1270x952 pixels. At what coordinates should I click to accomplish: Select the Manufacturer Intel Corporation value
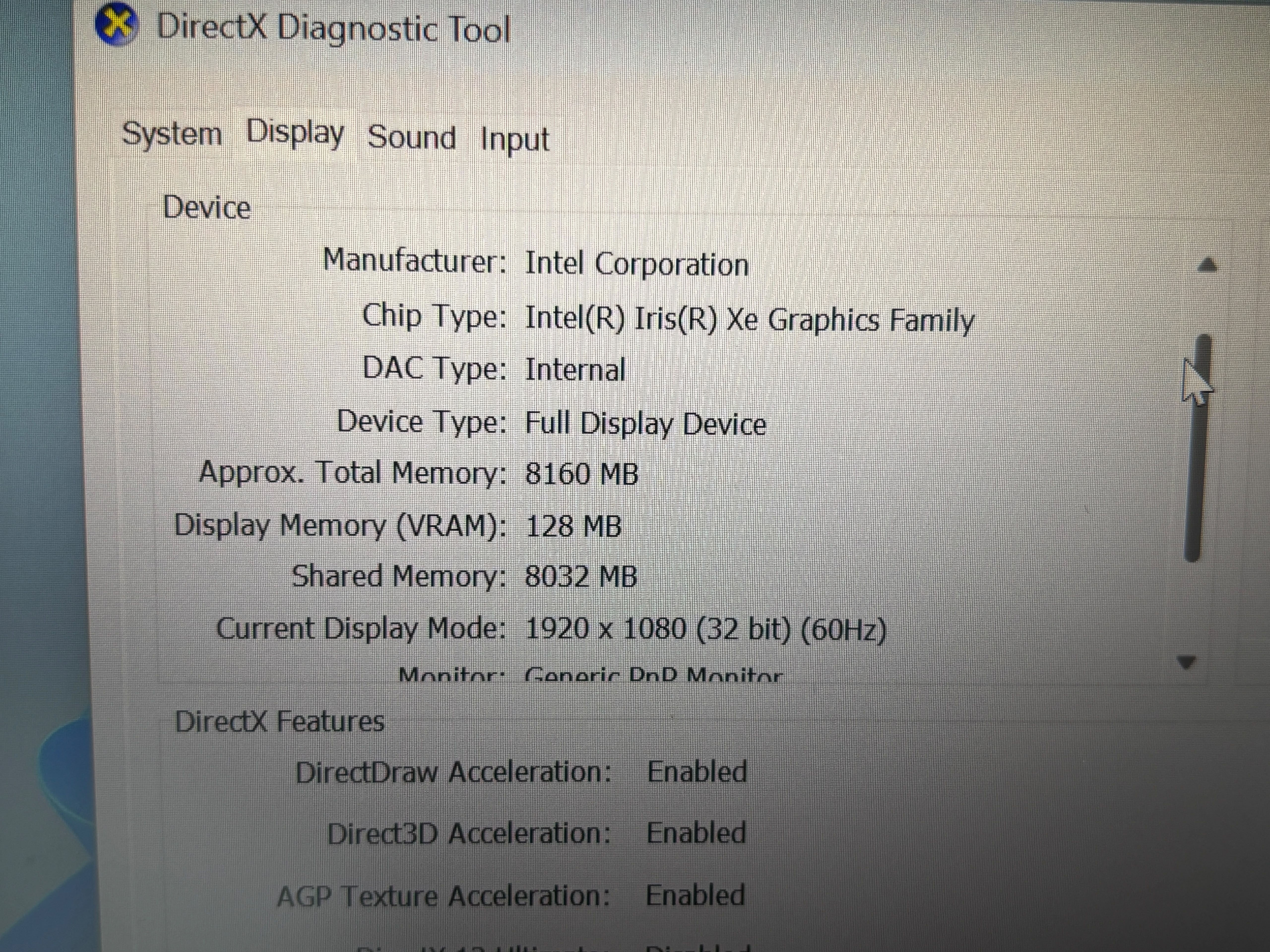[x=637, y=265]
